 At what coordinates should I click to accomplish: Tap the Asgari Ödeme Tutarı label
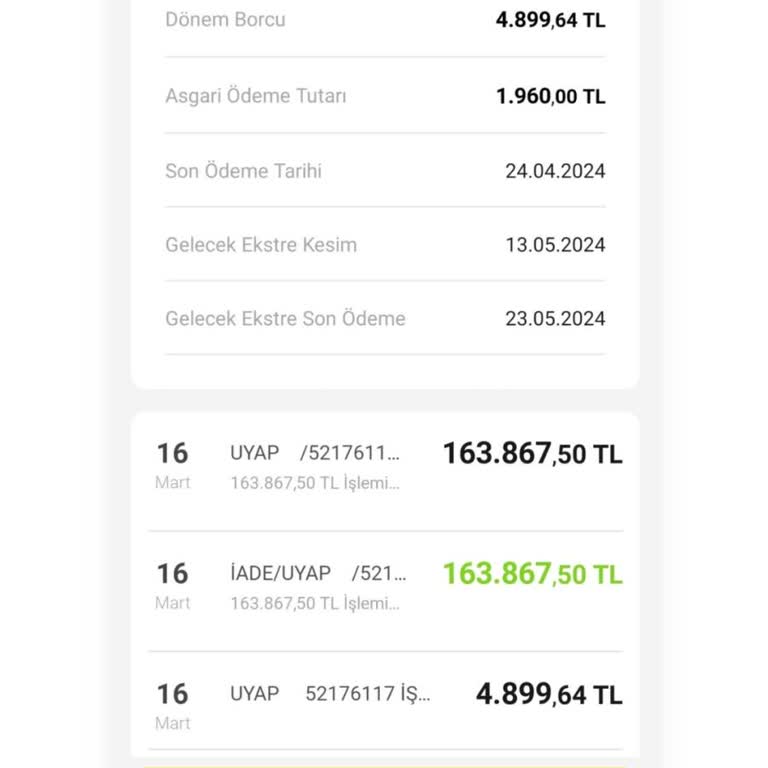256,96
